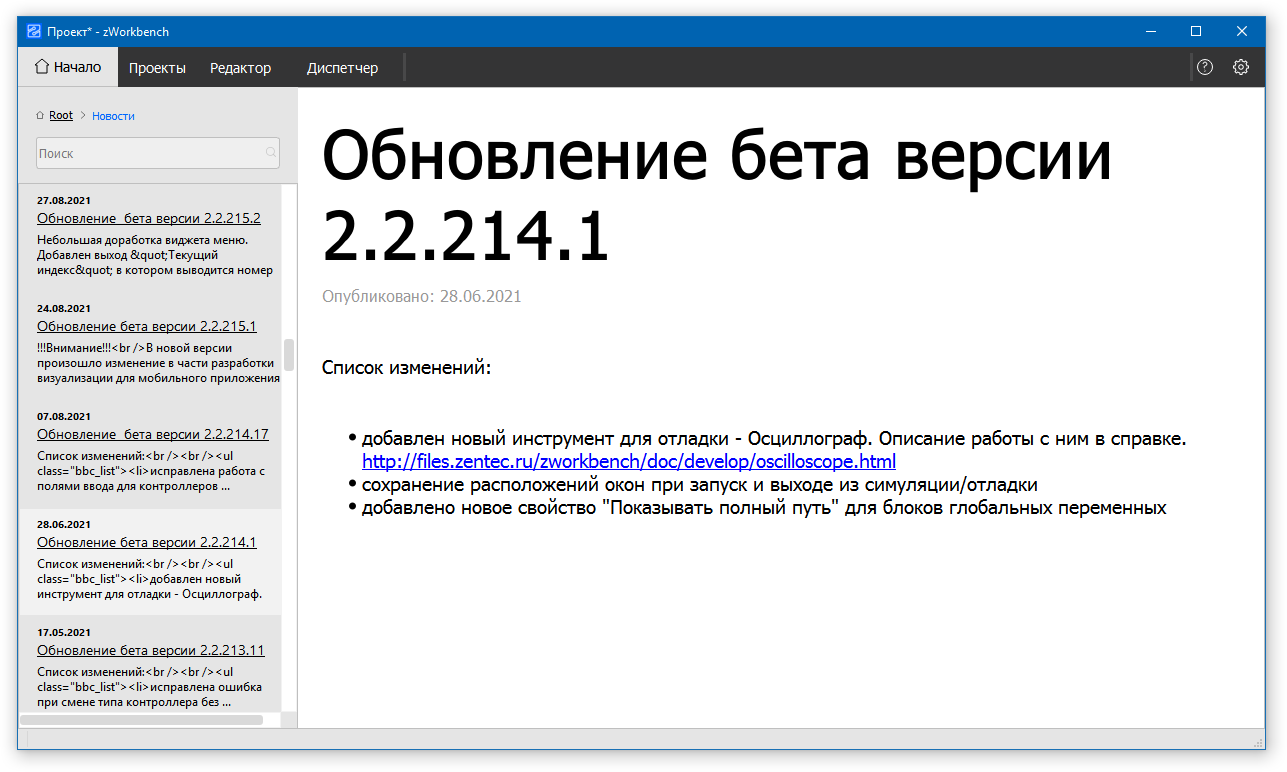Open news item Обновление бета версии 2.2.215.1
This screenshot has height=772, width=1287.
146,326
